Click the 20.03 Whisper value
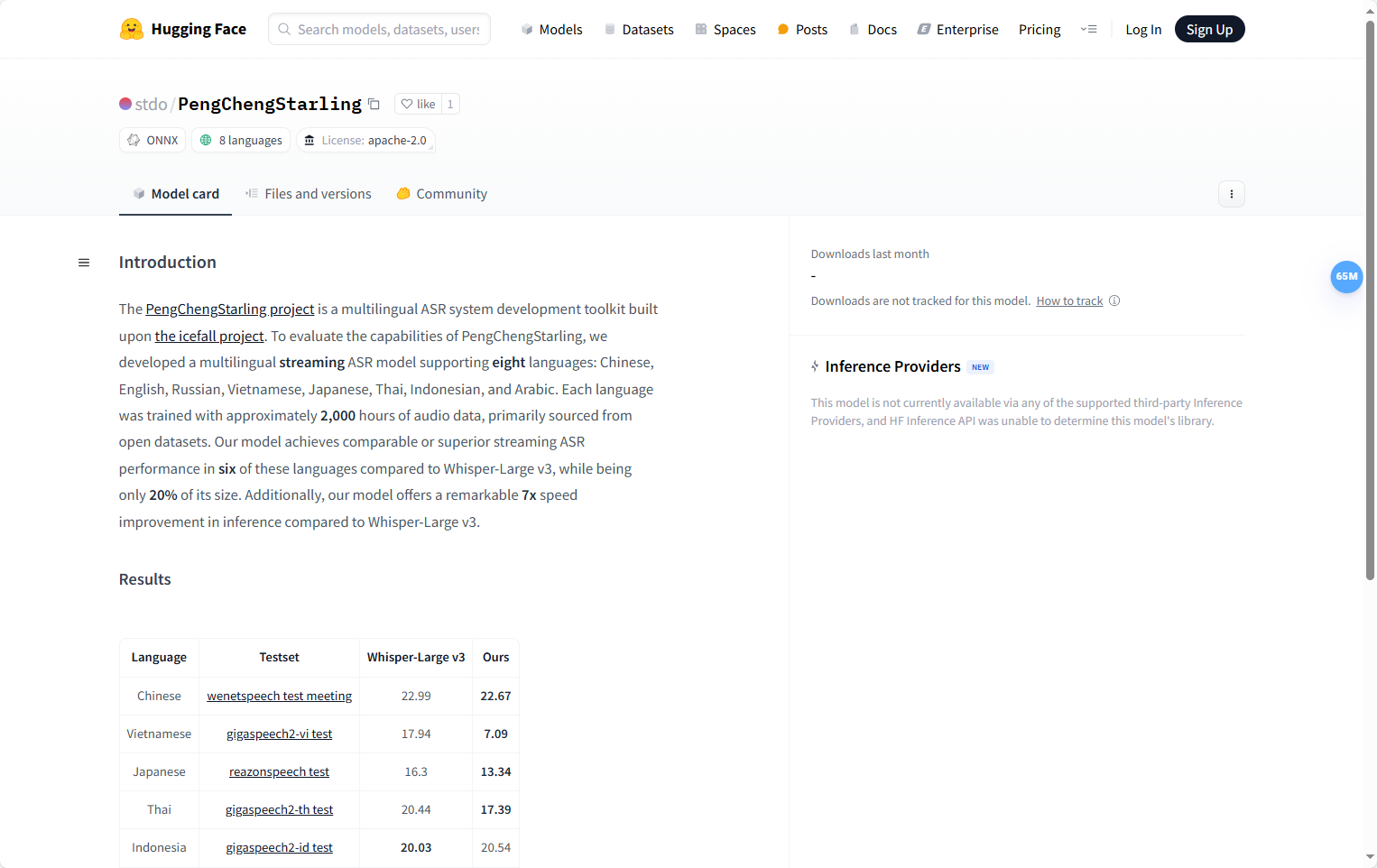Image resolution: width=1377 pixels, height=868 pixels. [416, 847]
